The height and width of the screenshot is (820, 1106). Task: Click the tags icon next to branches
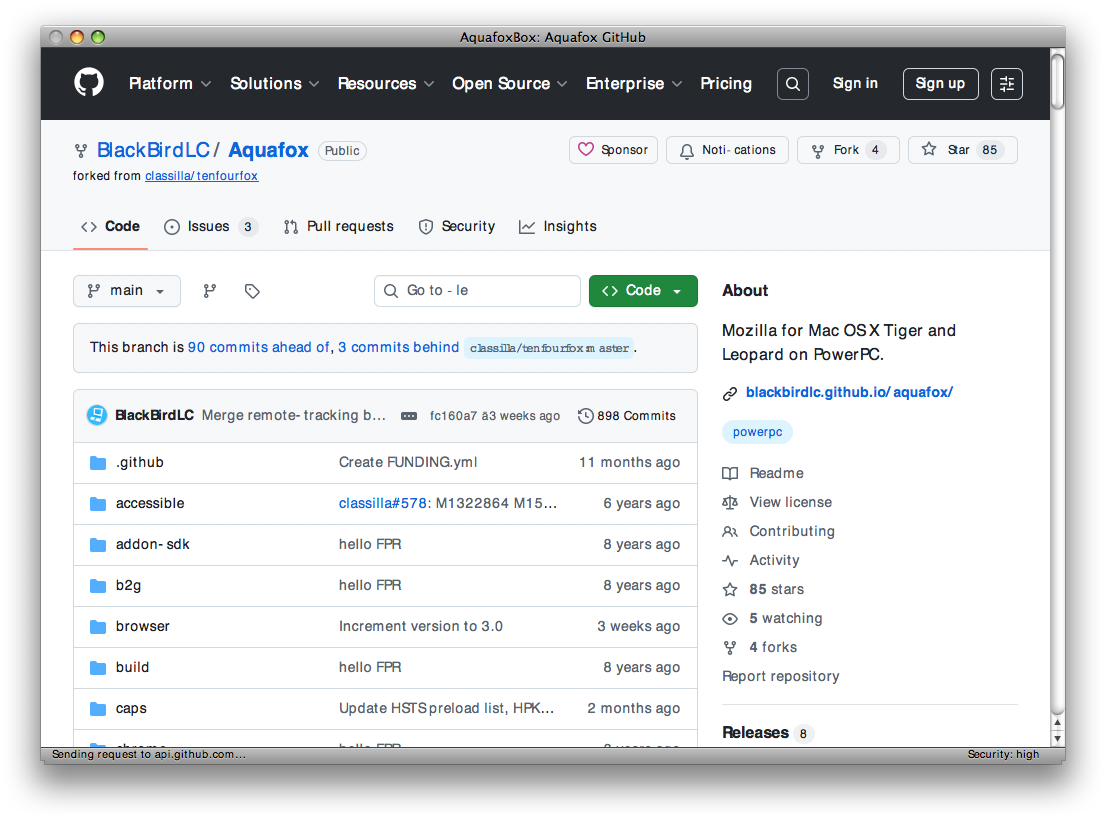point(251,290)
